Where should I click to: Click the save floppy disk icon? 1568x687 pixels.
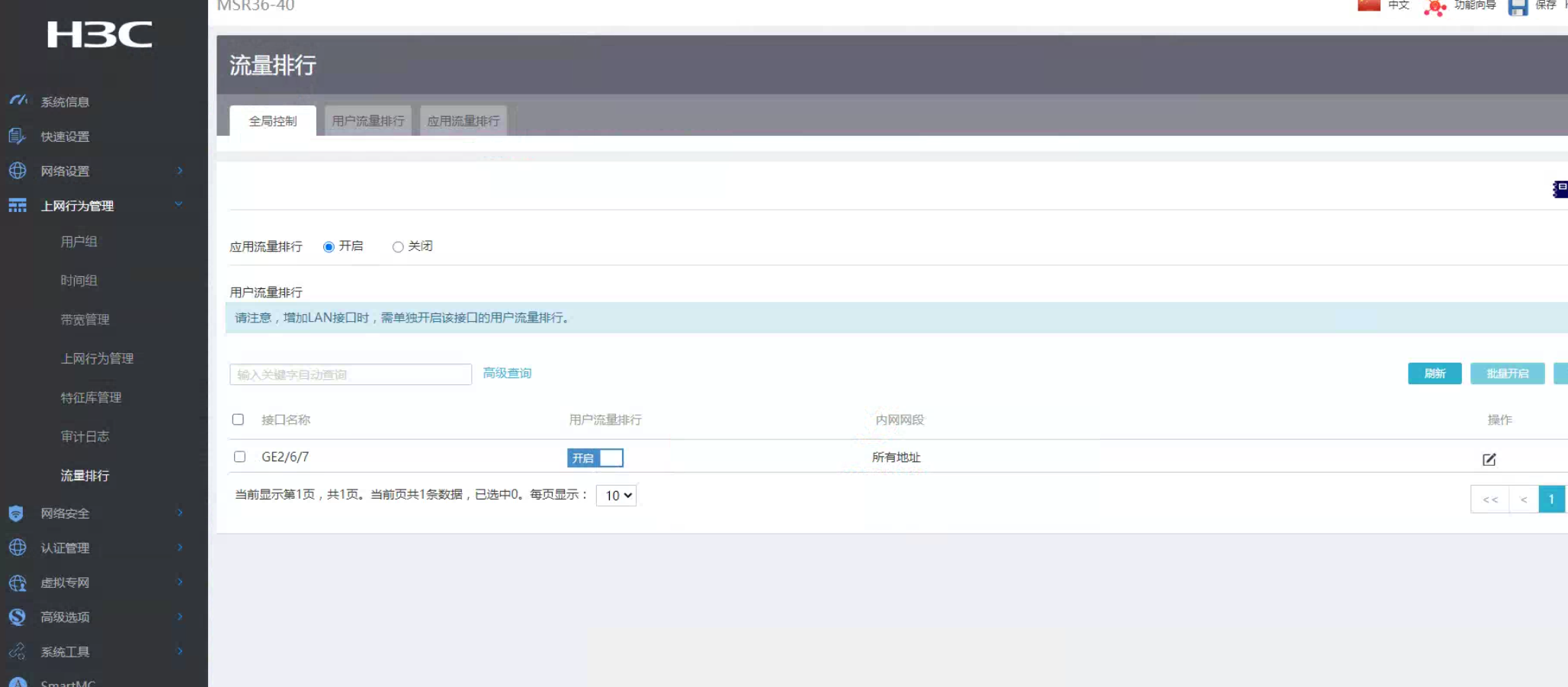click(1518, 7)
